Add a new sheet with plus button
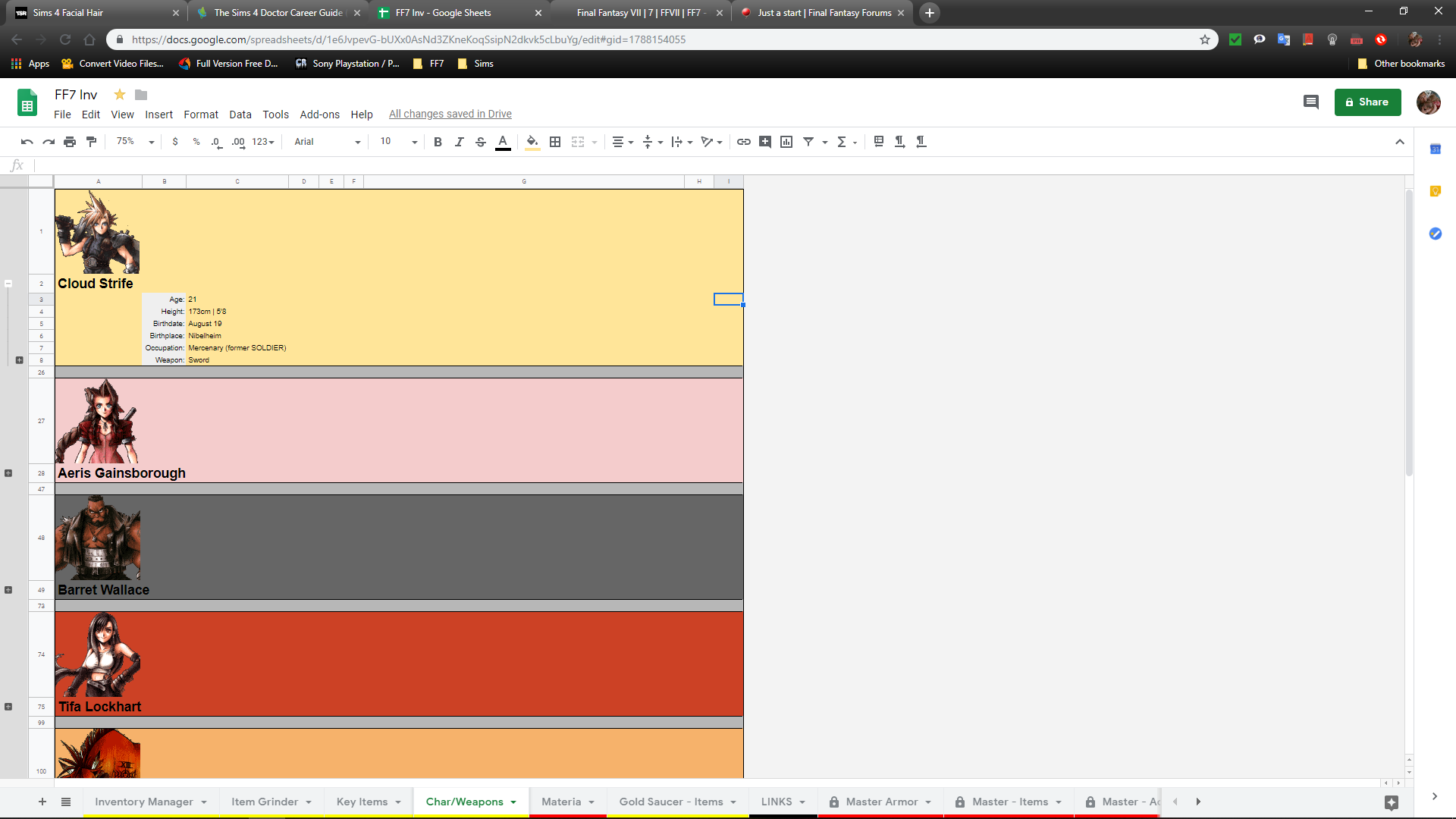 tap(42, 802)
